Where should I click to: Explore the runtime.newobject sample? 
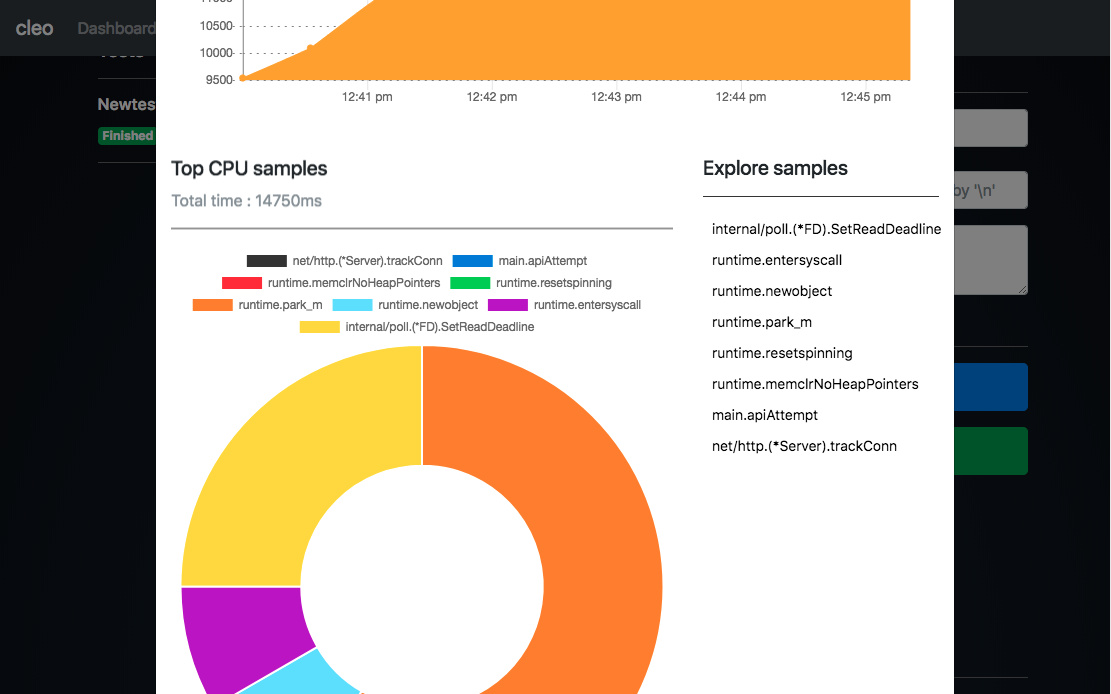point(772,291)
